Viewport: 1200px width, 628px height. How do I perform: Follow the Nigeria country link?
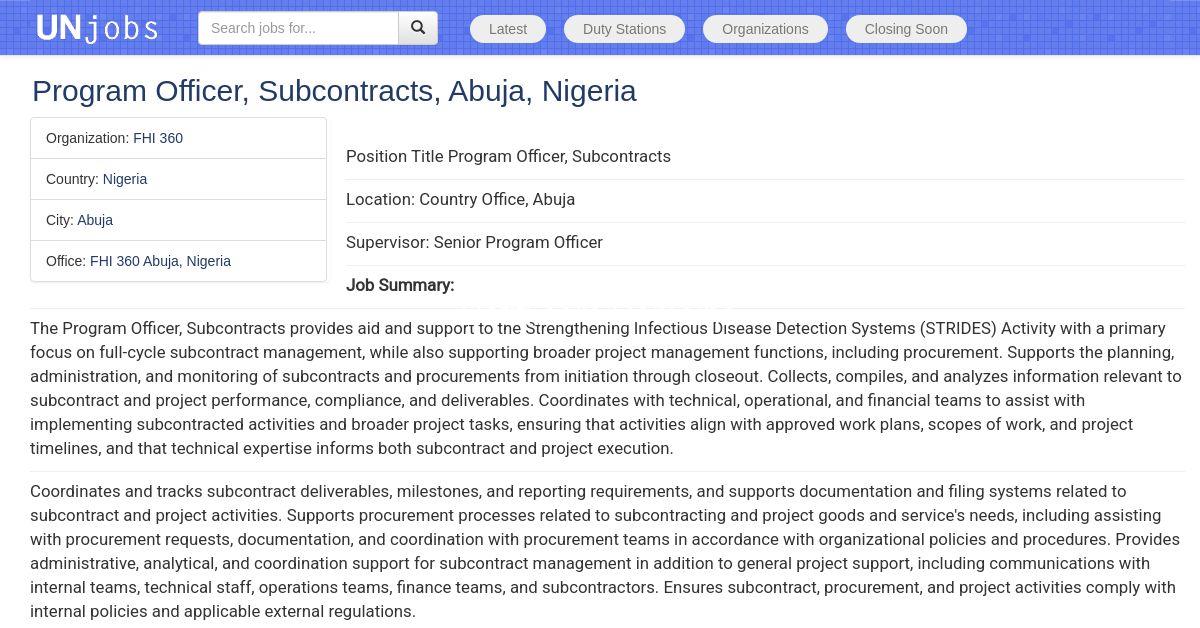click(x=125, y=179)
